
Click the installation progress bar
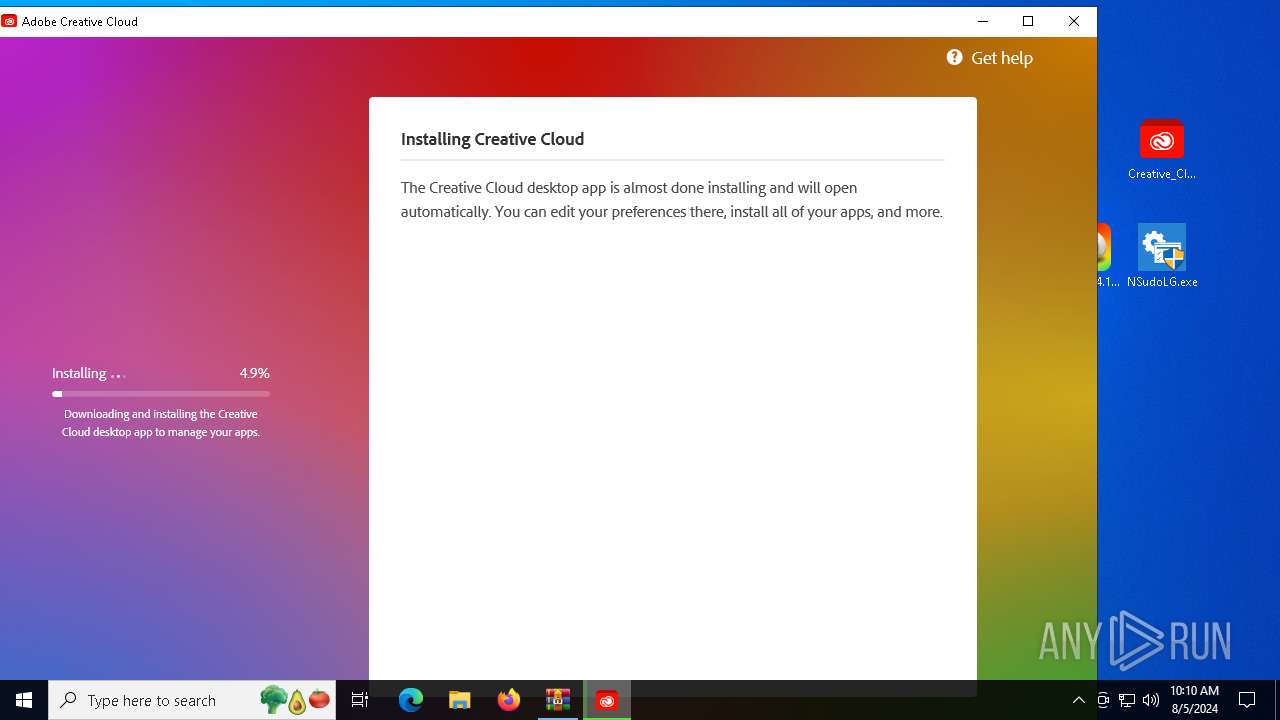pyautogui.click(x=161, y=394)
